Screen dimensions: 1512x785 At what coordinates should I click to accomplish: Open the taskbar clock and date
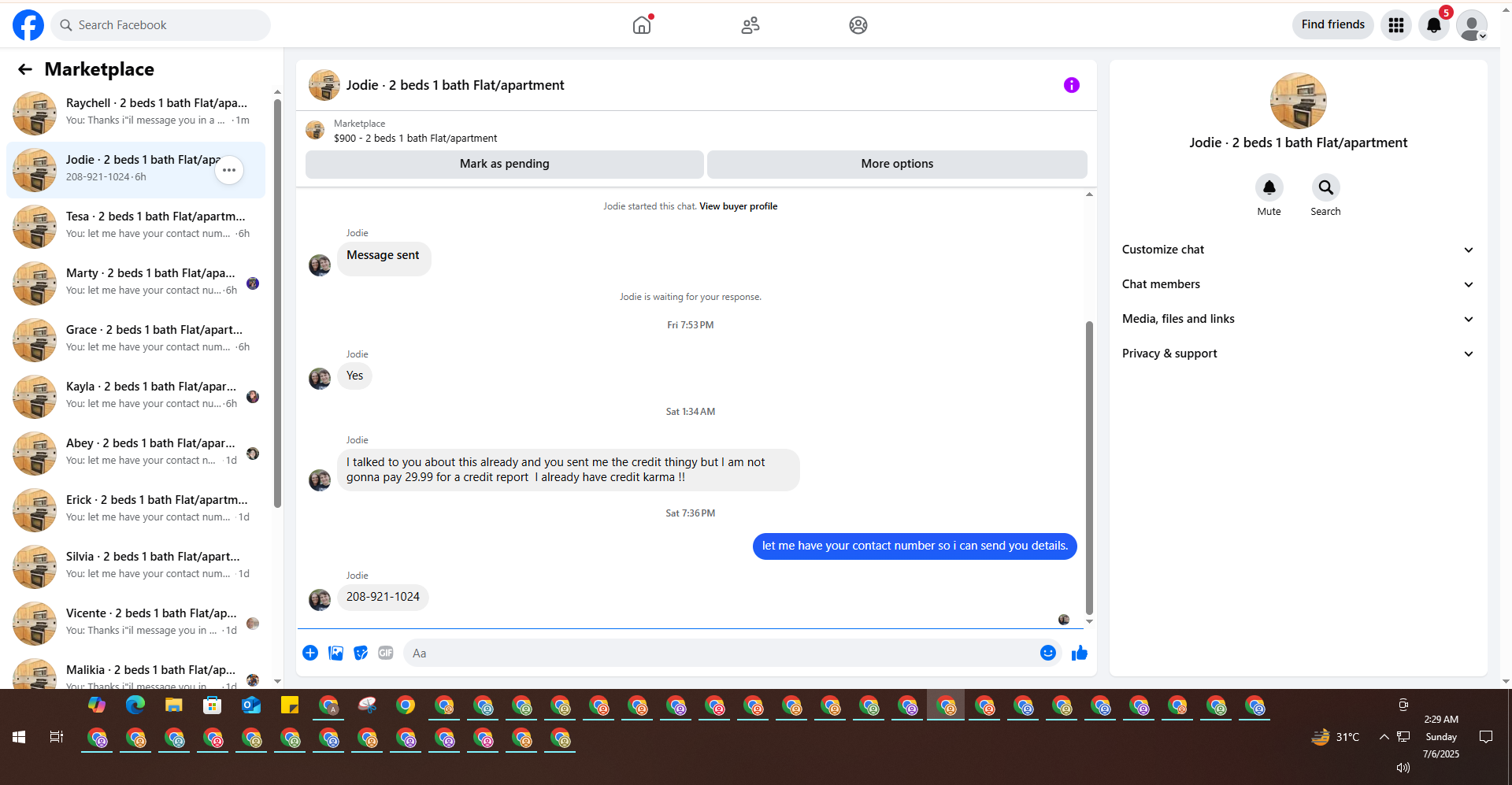[1441, 737]
